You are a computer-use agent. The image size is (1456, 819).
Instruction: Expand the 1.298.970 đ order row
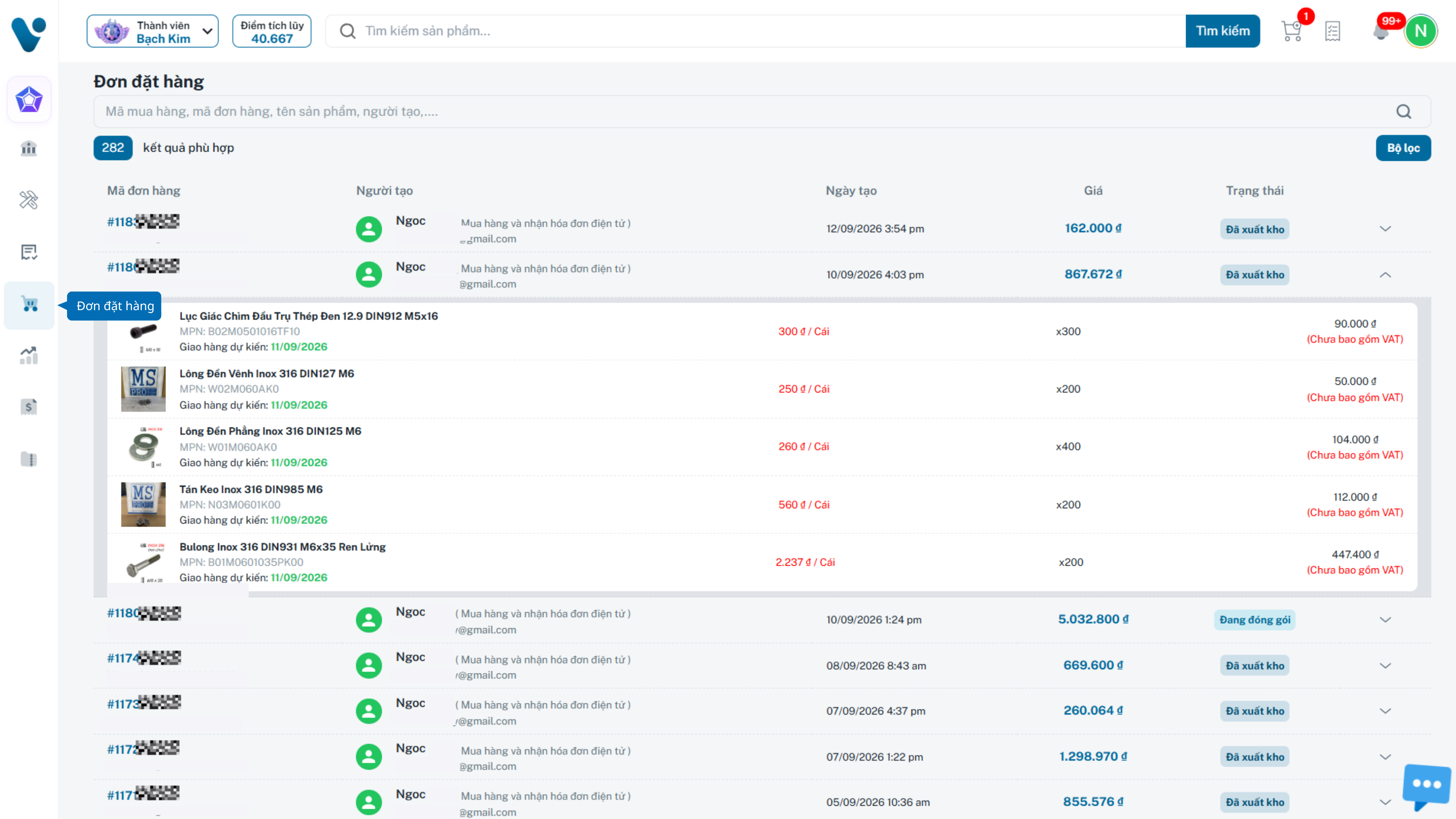click(x=1385, y=757)
